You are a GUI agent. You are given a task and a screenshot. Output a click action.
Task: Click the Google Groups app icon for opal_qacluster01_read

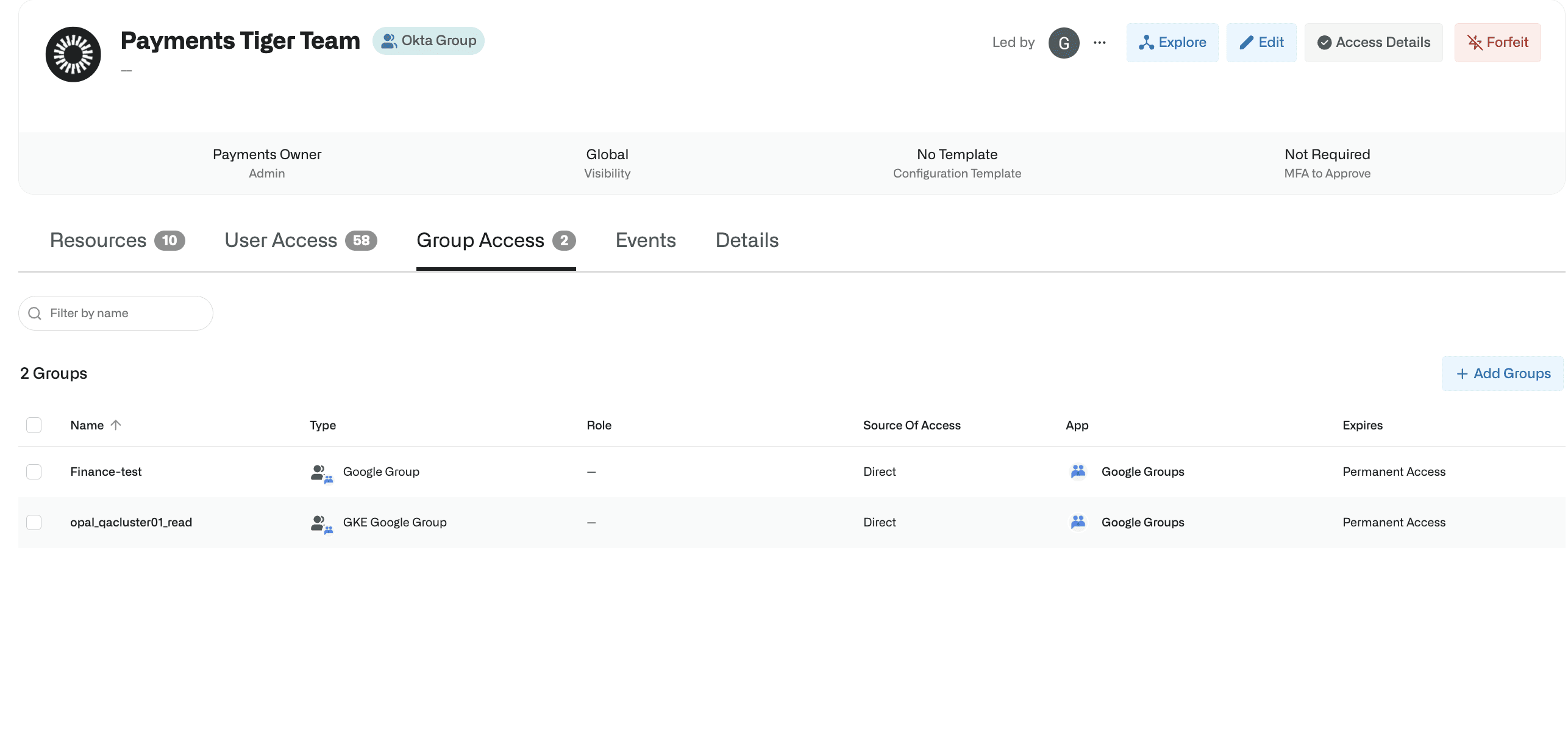(x=1079, y=521)
